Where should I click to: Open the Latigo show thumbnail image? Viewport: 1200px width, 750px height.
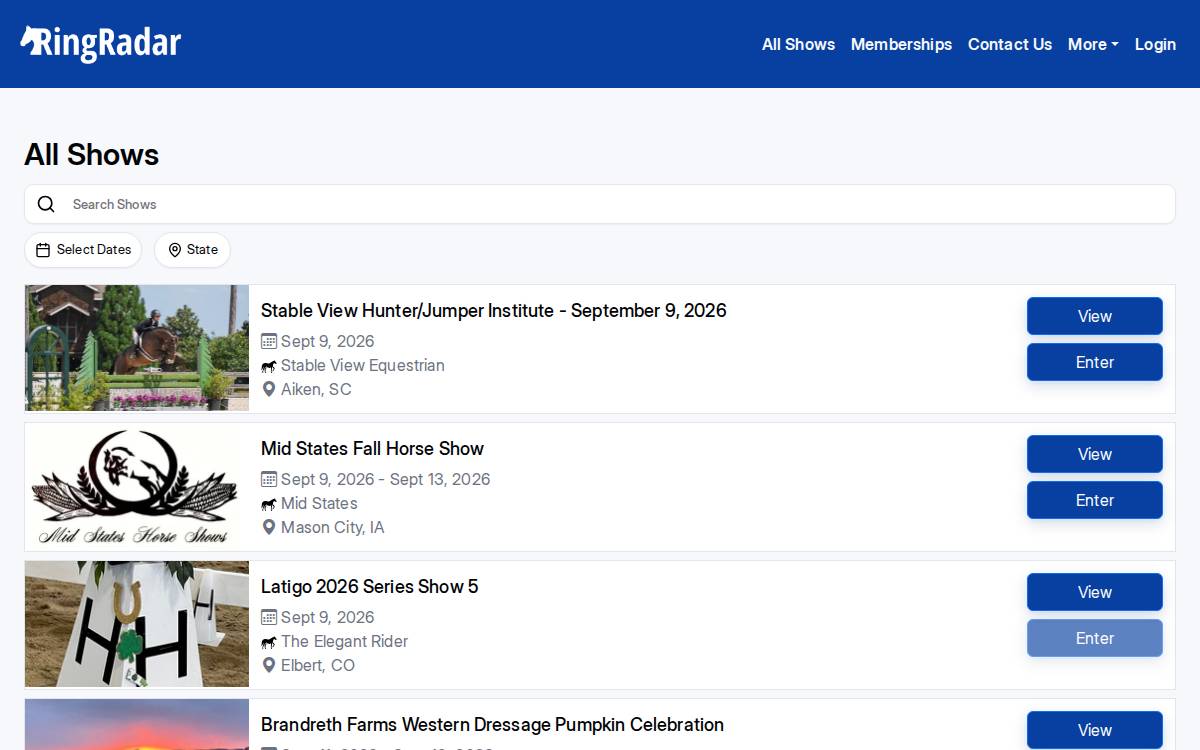coord(137,624)
